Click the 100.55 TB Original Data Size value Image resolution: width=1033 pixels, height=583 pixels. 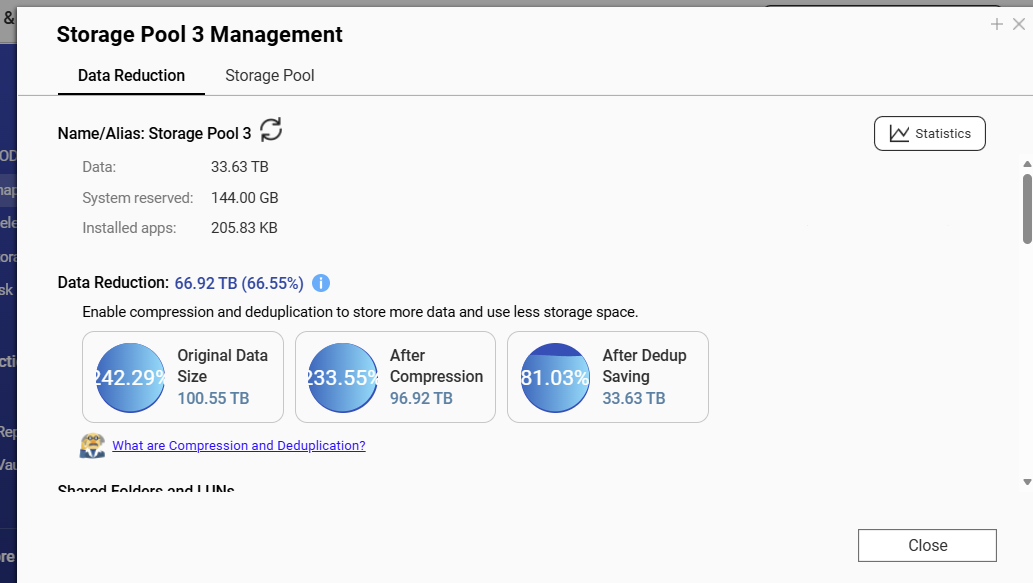point(213,398)
